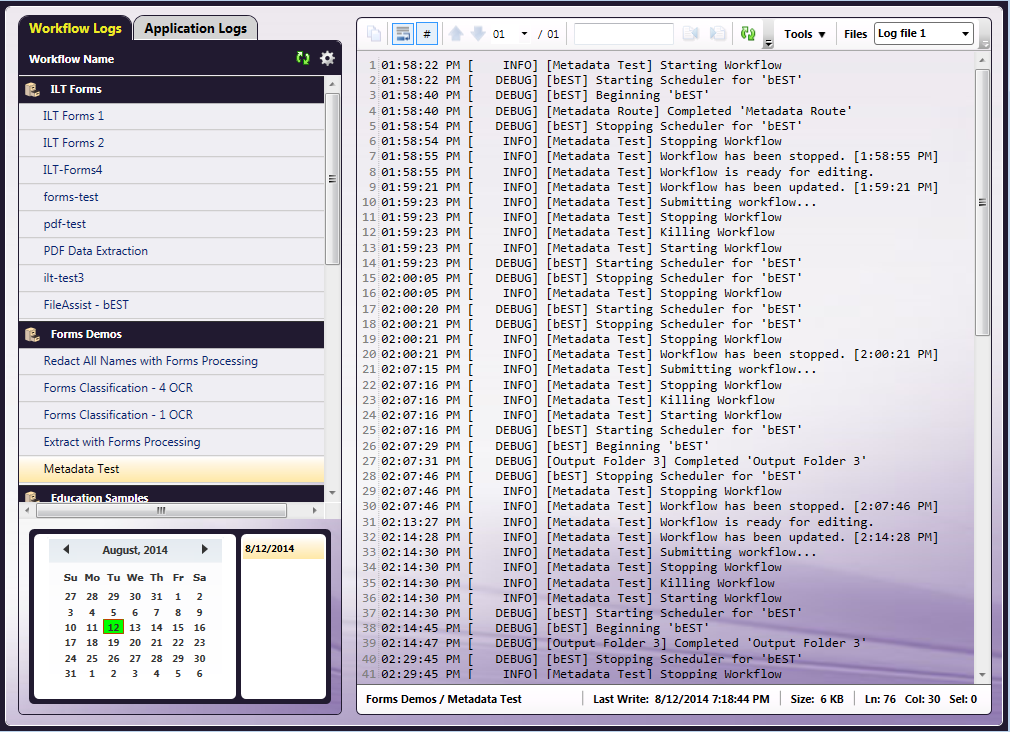The height and width of the screenshot is (732, 1010).
Task: Click workflow list vertical scrollbar
Action: 332,179
